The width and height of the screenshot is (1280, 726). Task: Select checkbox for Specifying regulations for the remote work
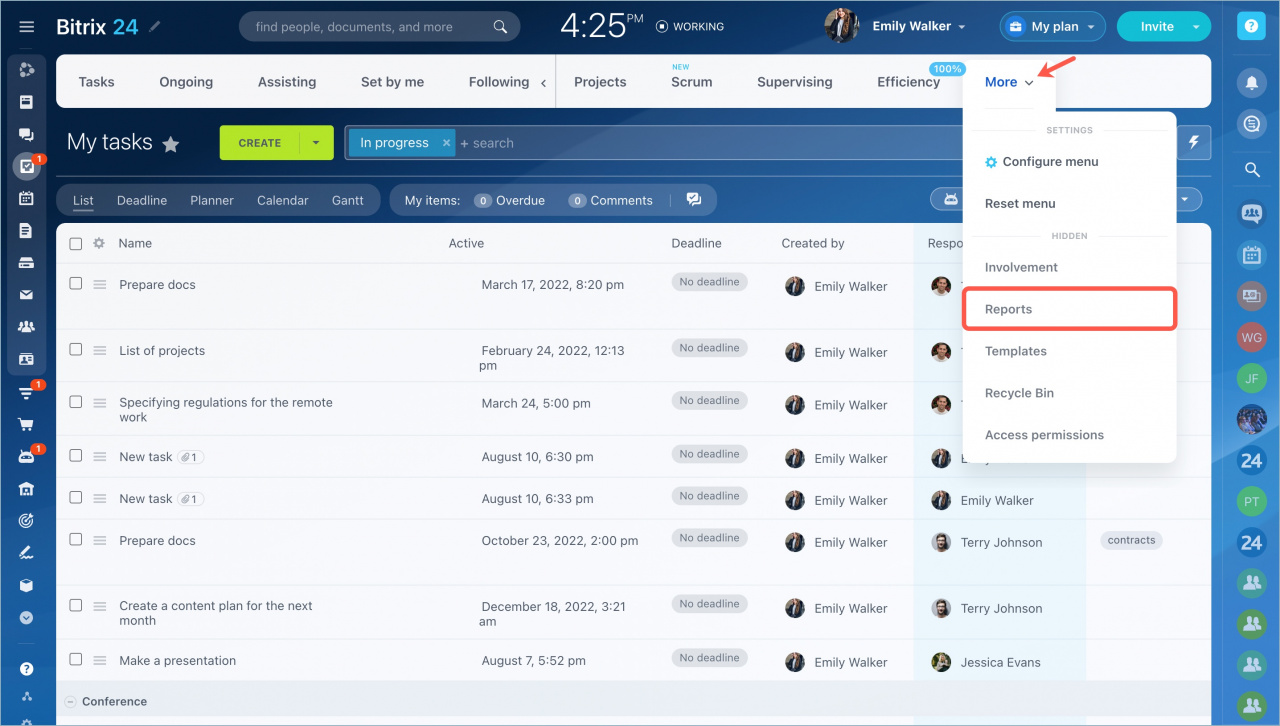(76, 401)
